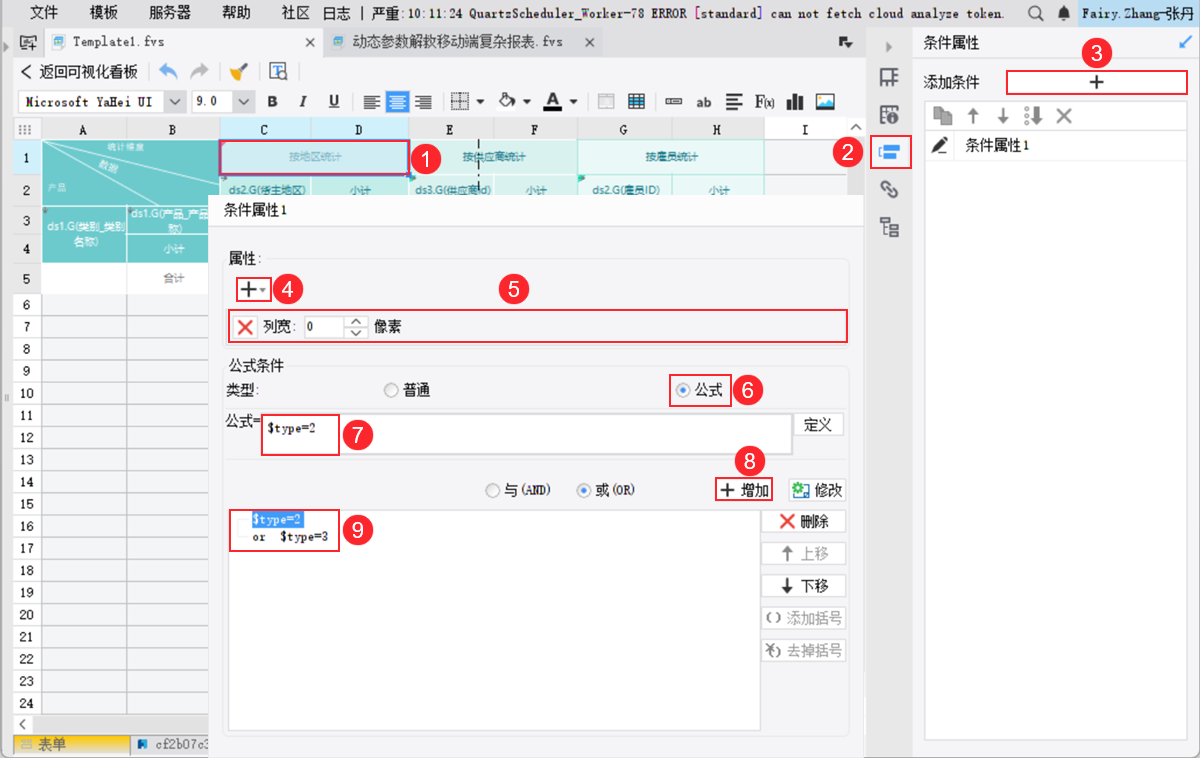Open the fill color dropdown arrow
This screenshot has width=1200, height=758.
(x=526, y=102)
